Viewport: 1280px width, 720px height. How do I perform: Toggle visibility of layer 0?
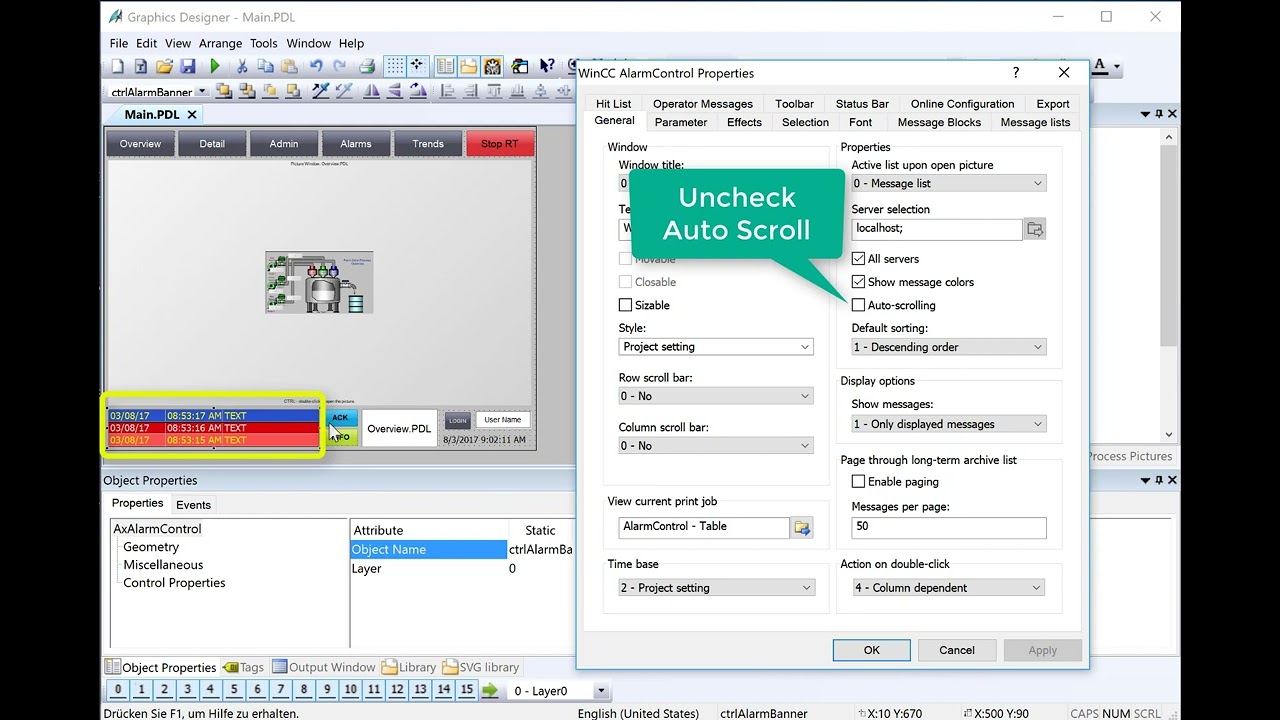pos(117,690)
